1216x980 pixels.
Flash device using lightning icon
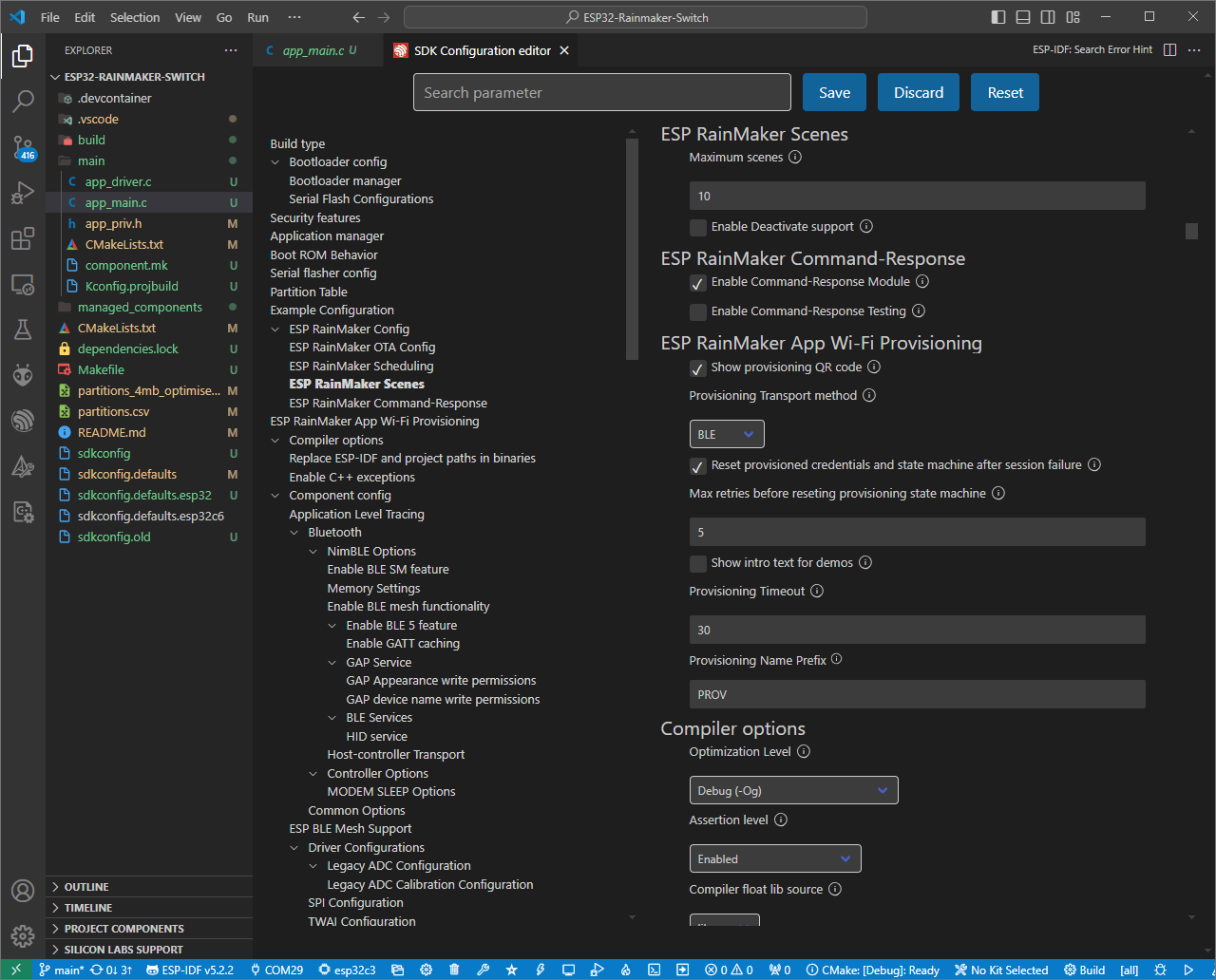pyautogui.click(x=540, y=970)
